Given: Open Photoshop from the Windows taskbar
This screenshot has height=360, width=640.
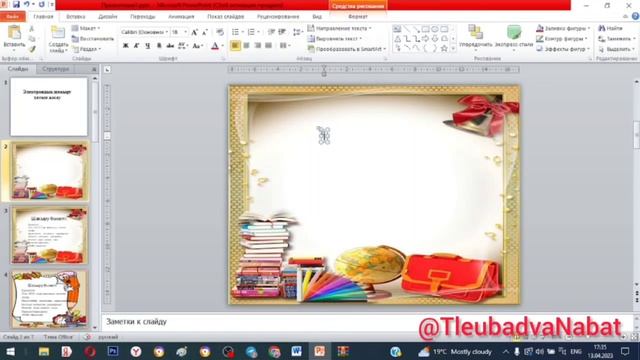Looking at the screenshot, I should click(113, 351).
